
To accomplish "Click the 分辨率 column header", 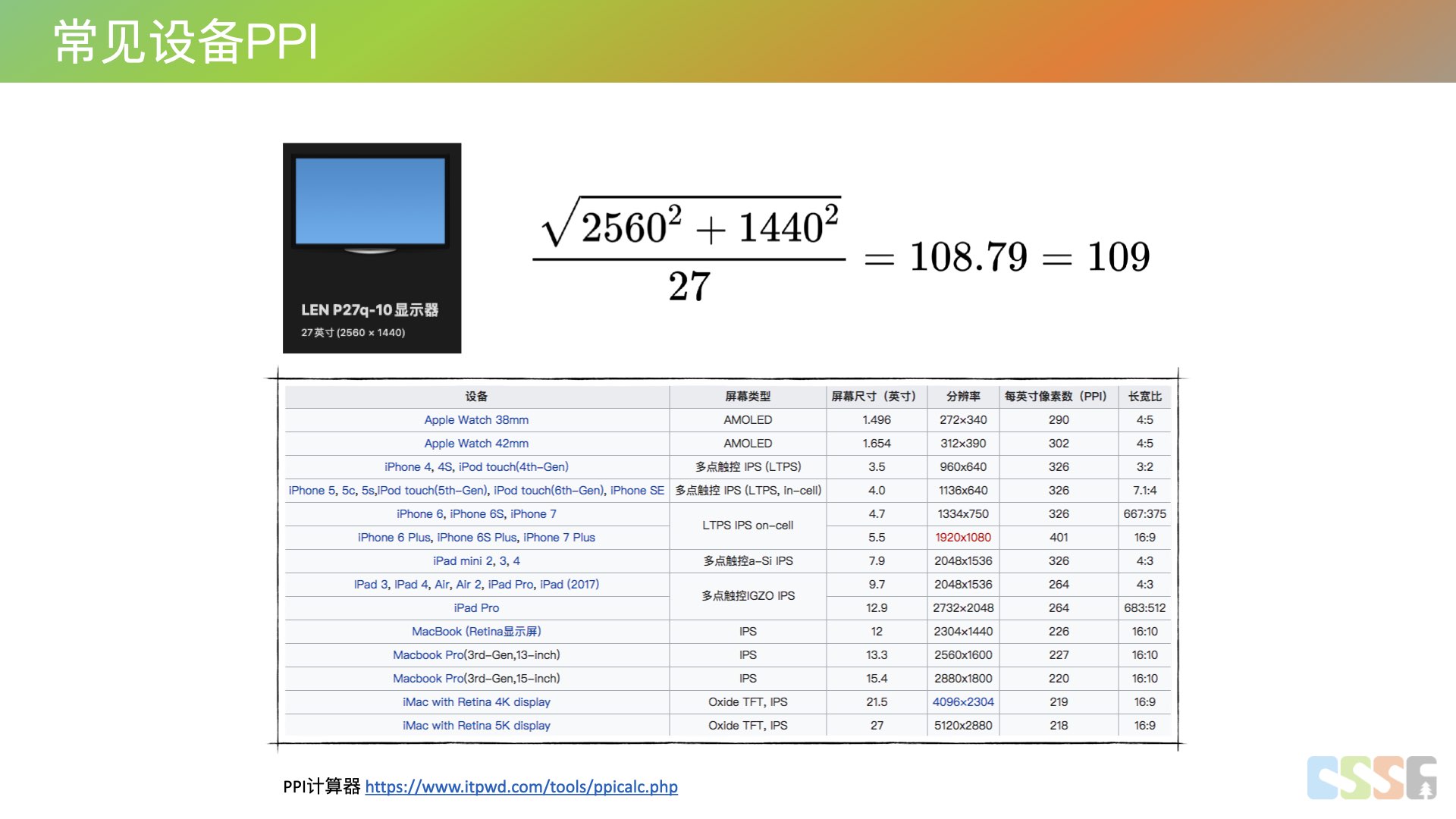I will (963, 397).
